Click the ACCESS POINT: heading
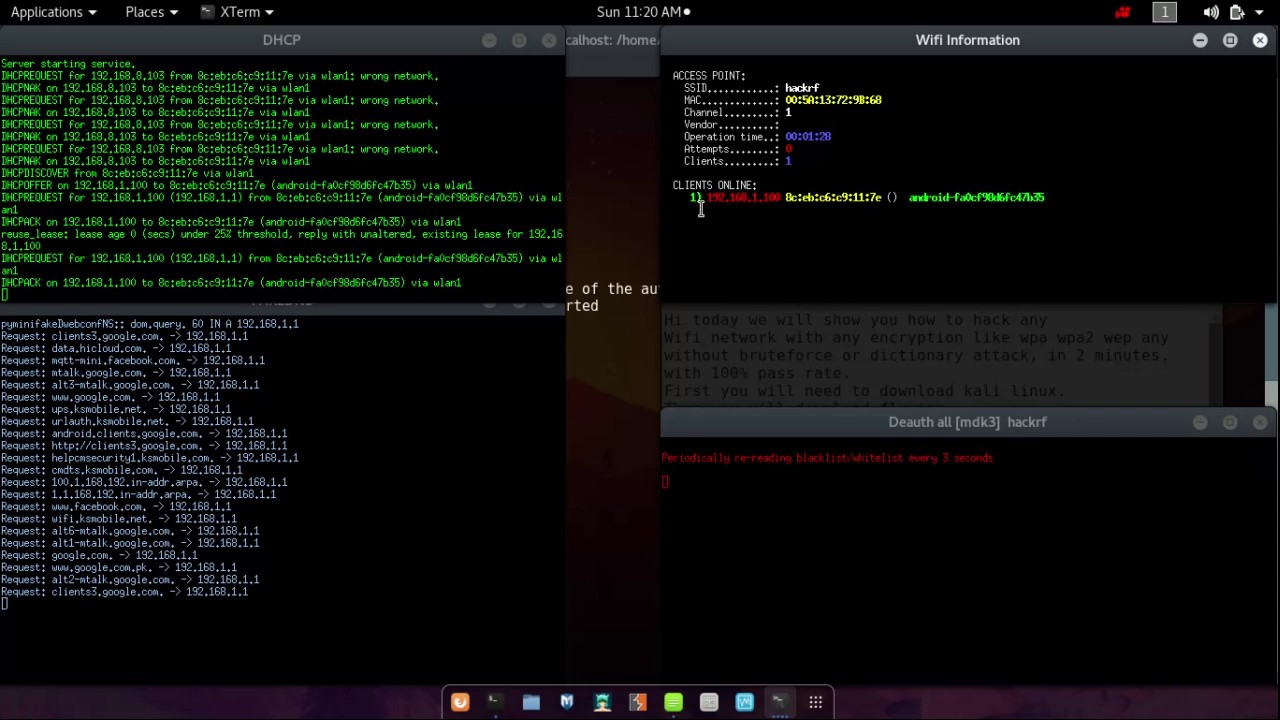This screenshot has height=720, width=1280. click(709, 76)
